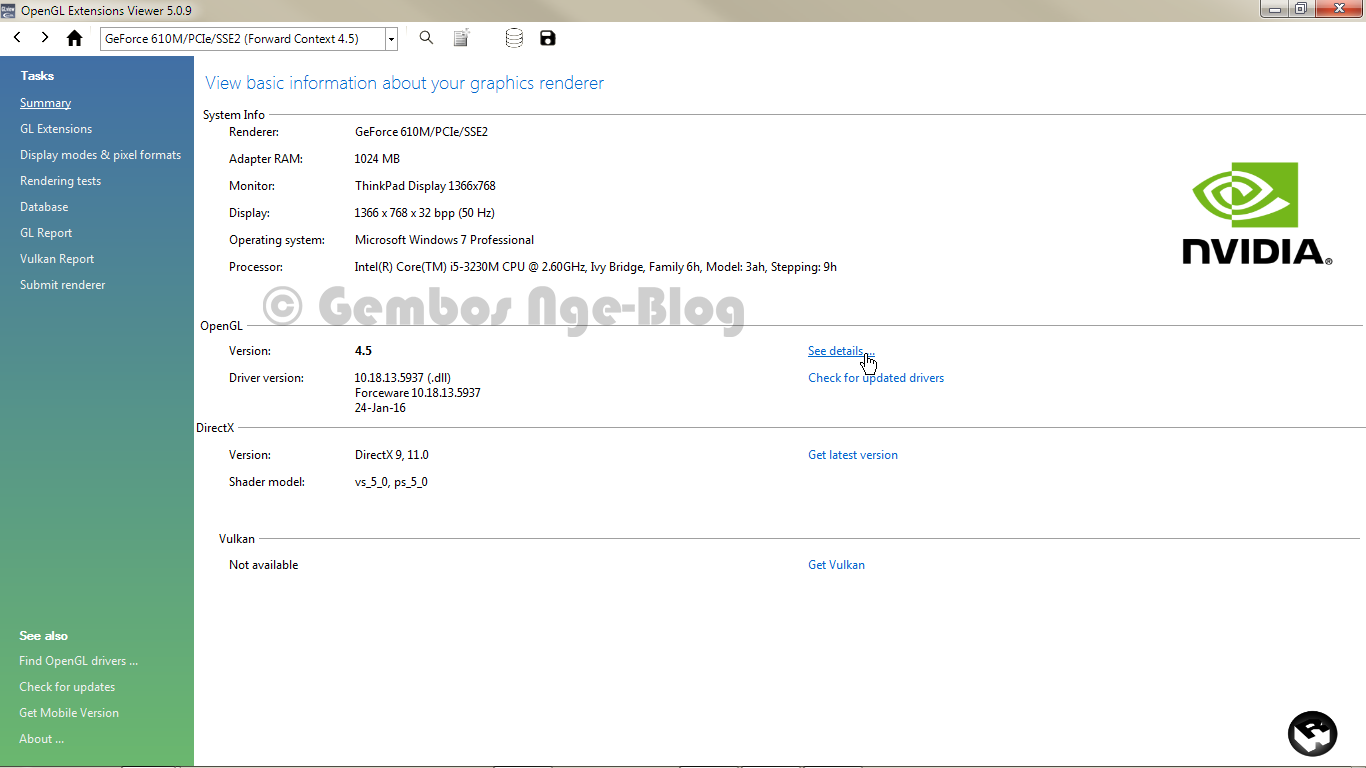Click the database cylinder icon in toolbar
The image size is (1366, 768).
click(514, 38)
